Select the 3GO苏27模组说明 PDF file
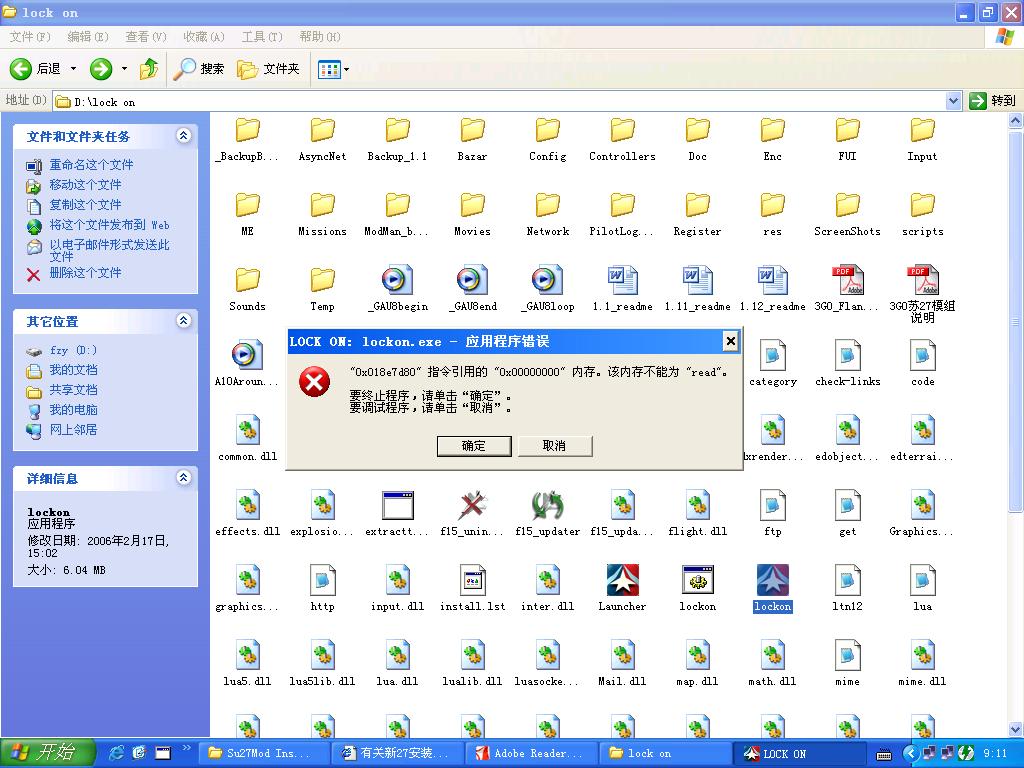This screenshot has height=768, width=1024. (923, 280)
